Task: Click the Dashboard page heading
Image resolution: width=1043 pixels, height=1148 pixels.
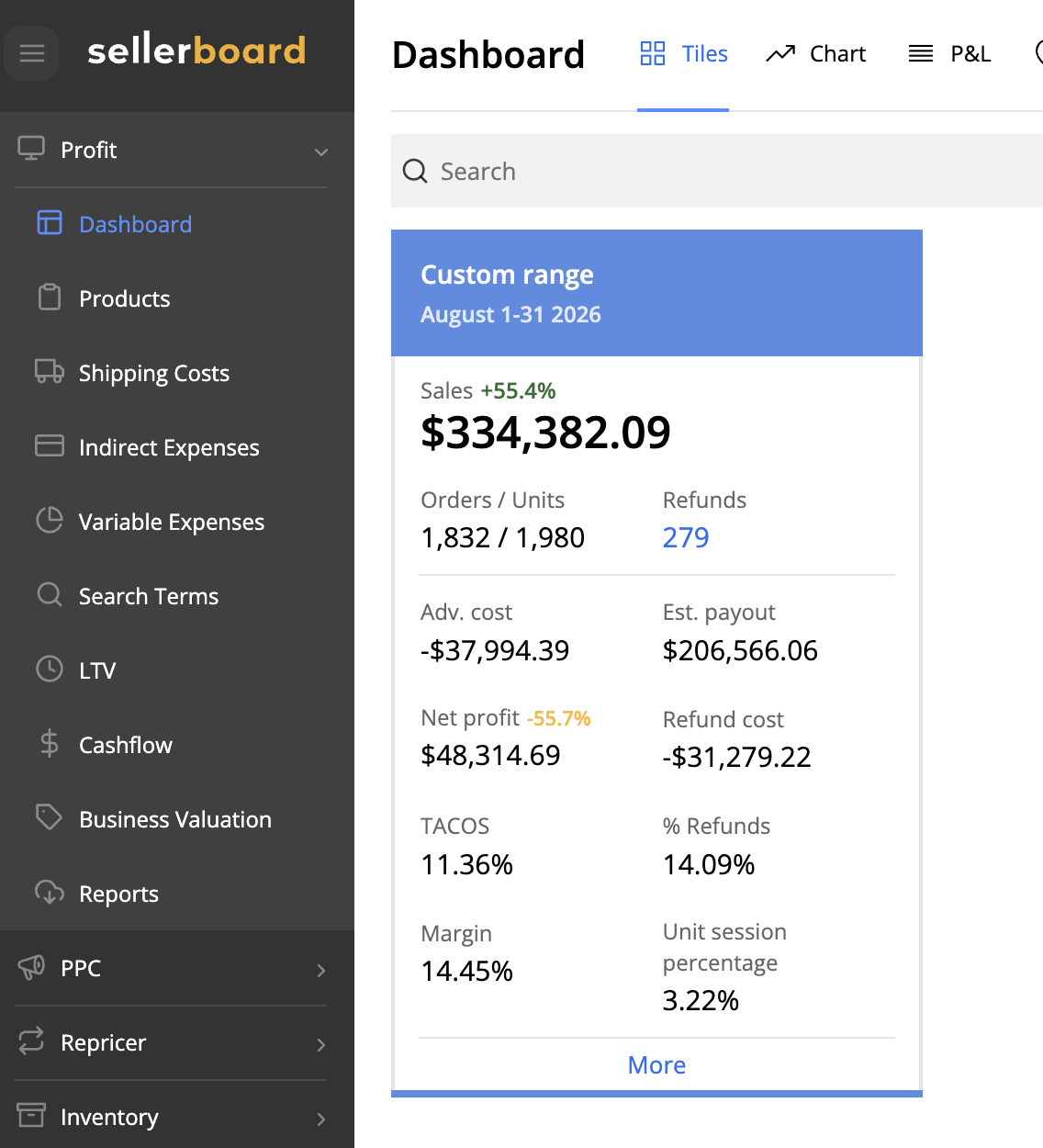Action: 488,54
